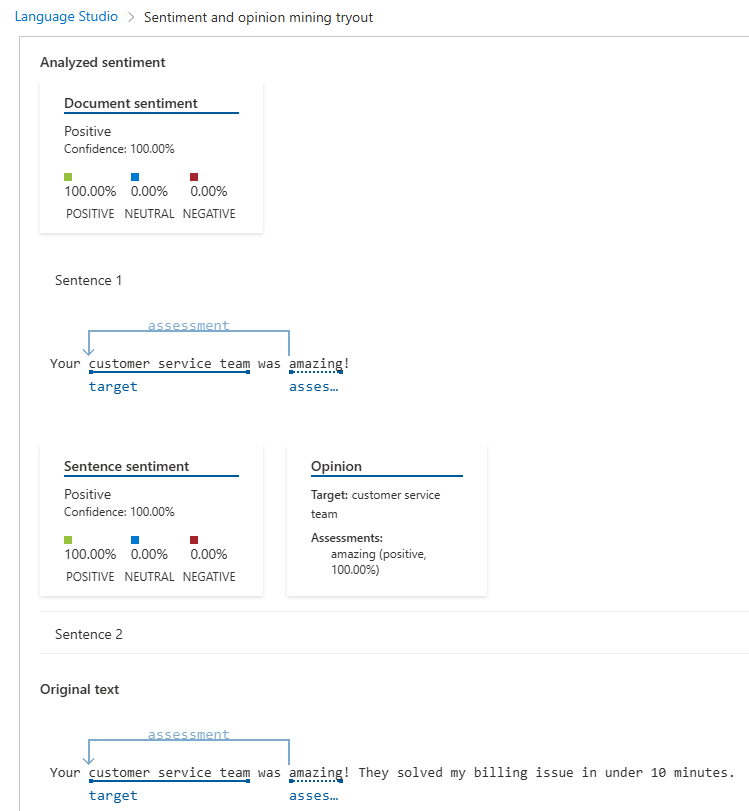Image resolution: width=749 pixels, height=811 pixels.
Task: Click the Sentiment and opinion mining tryout breadcrumb
Action: point(258,17)
